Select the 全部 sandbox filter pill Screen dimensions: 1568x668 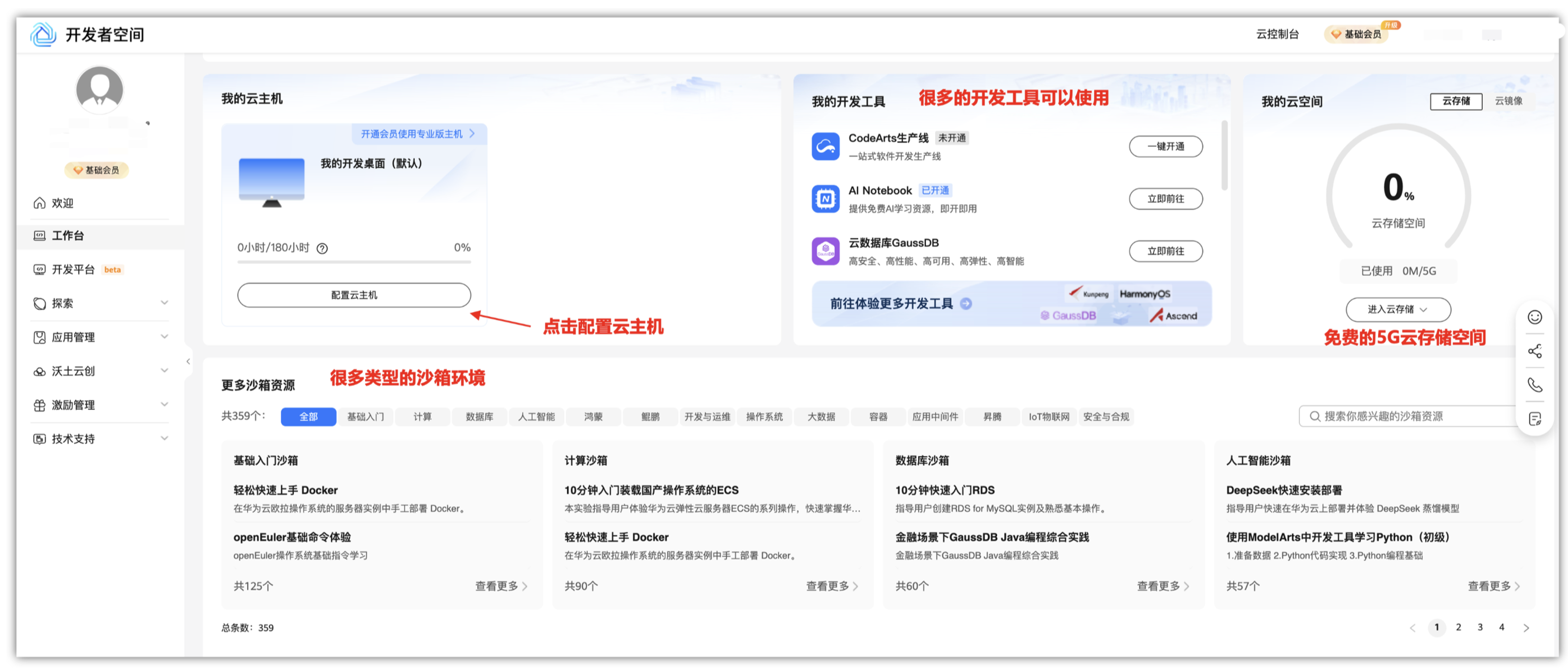click(x=308, y=417)
